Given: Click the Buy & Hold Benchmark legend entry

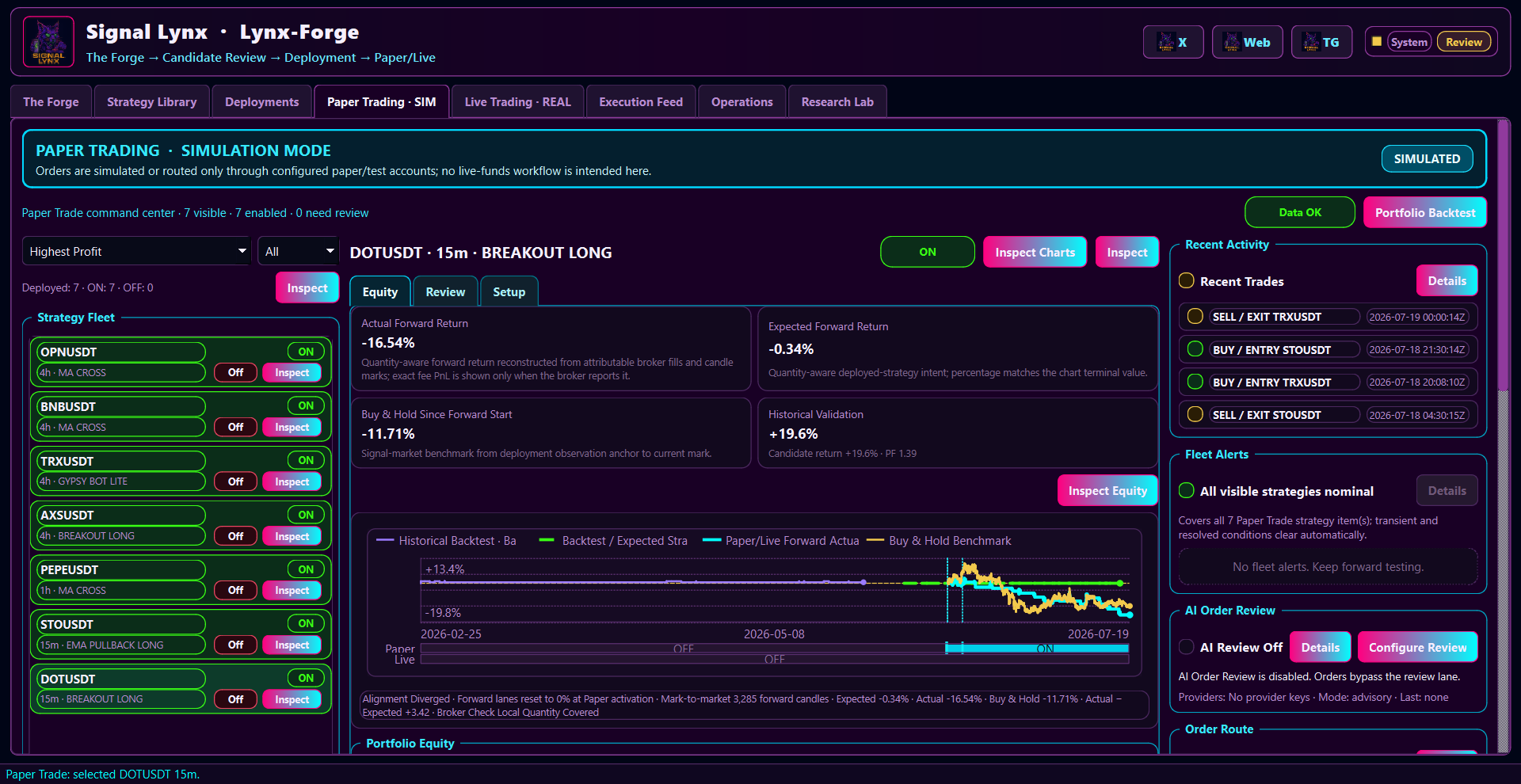Looking at the screenshot, I should [x=940, y=540].
